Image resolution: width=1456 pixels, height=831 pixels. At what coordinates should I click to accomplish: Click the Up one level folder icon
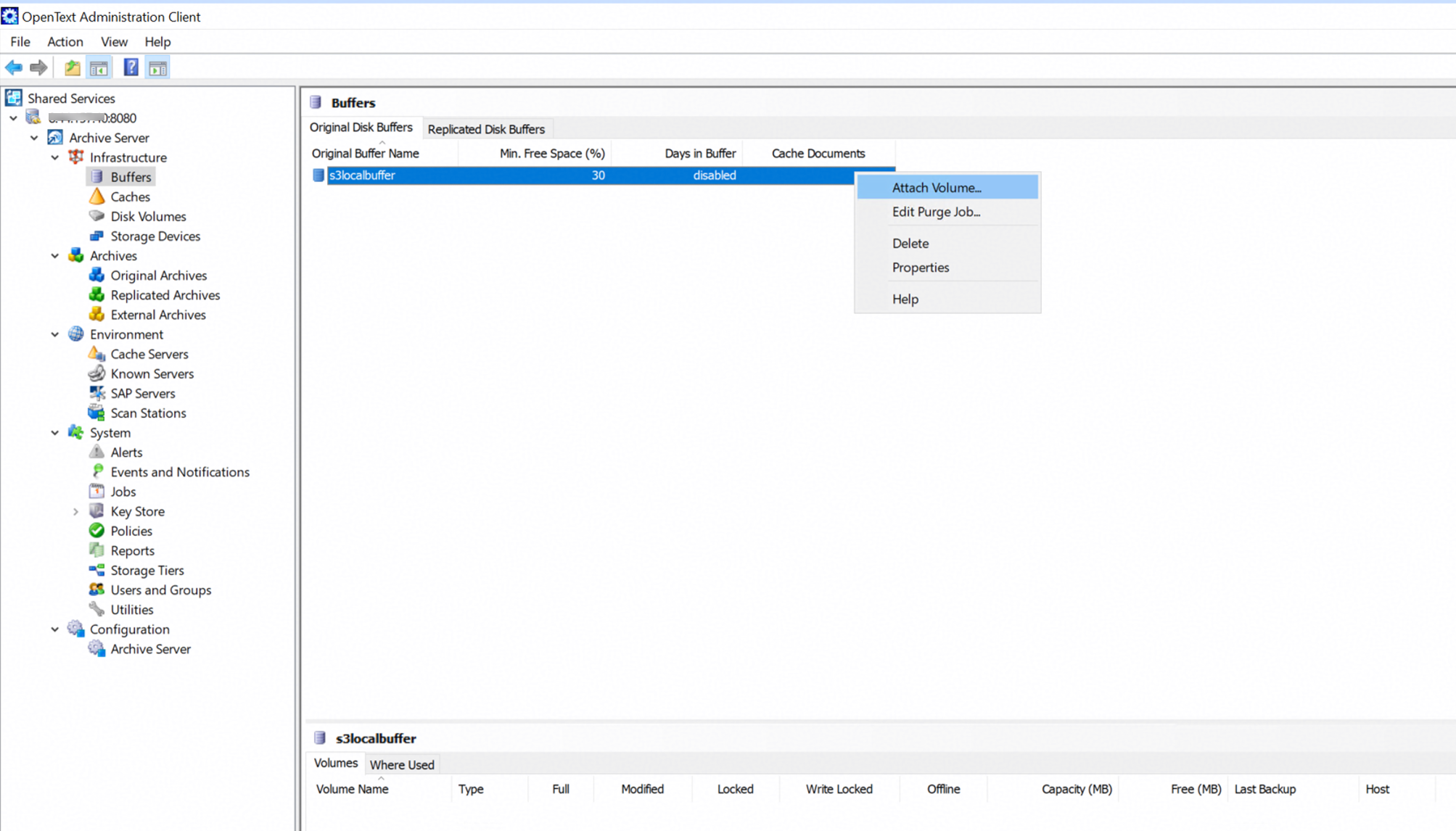point(73,68)
